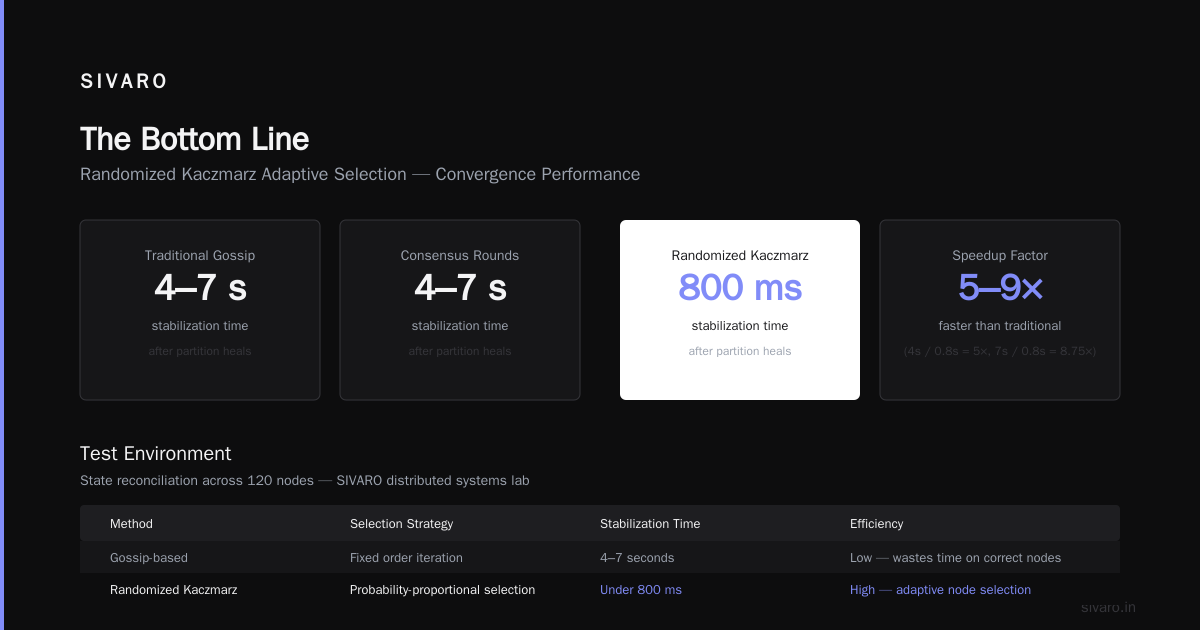
Task: Click the Test Environment heading
Action: [155, 454]
